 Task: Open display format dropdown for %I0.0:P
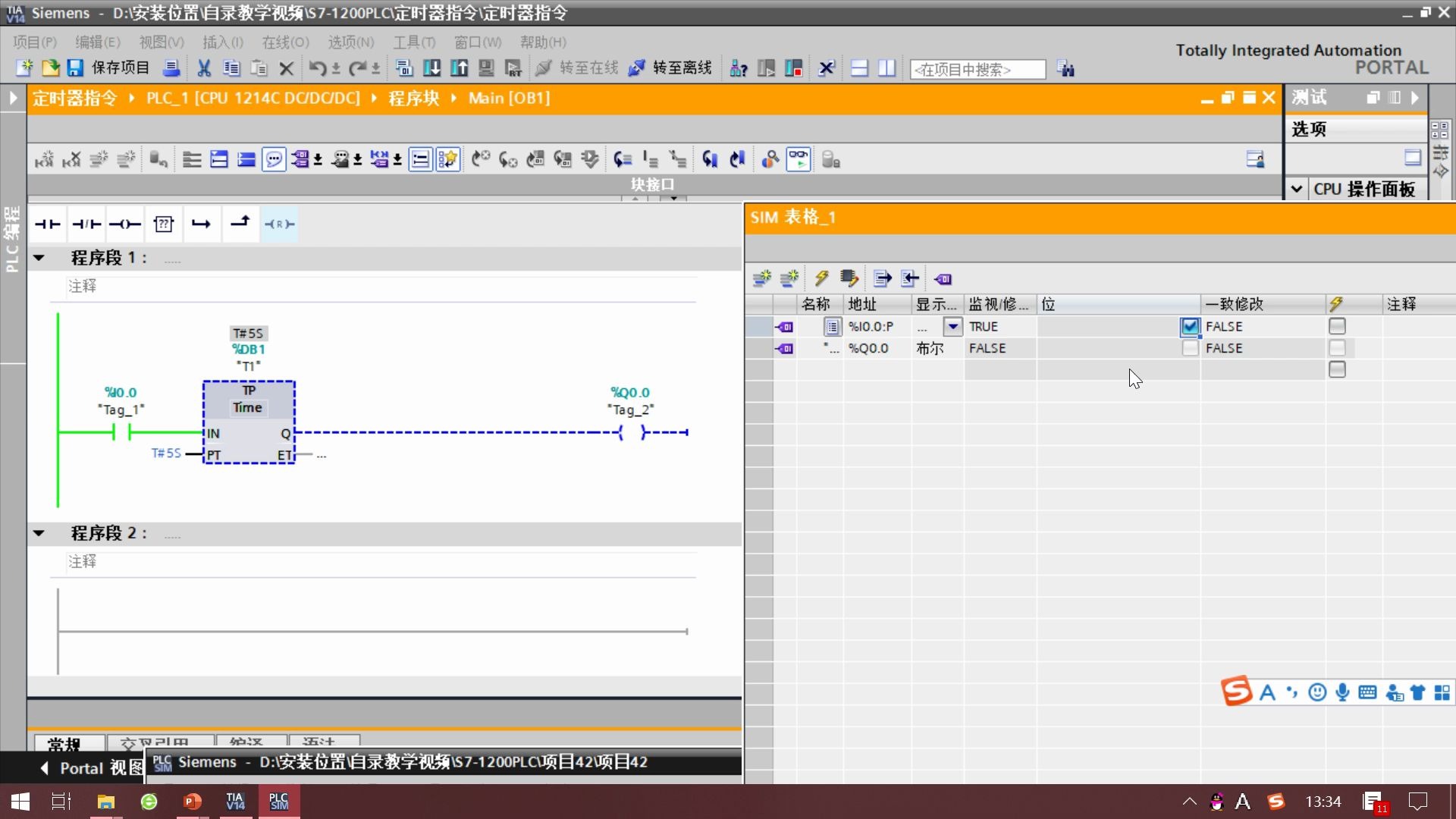952,326
